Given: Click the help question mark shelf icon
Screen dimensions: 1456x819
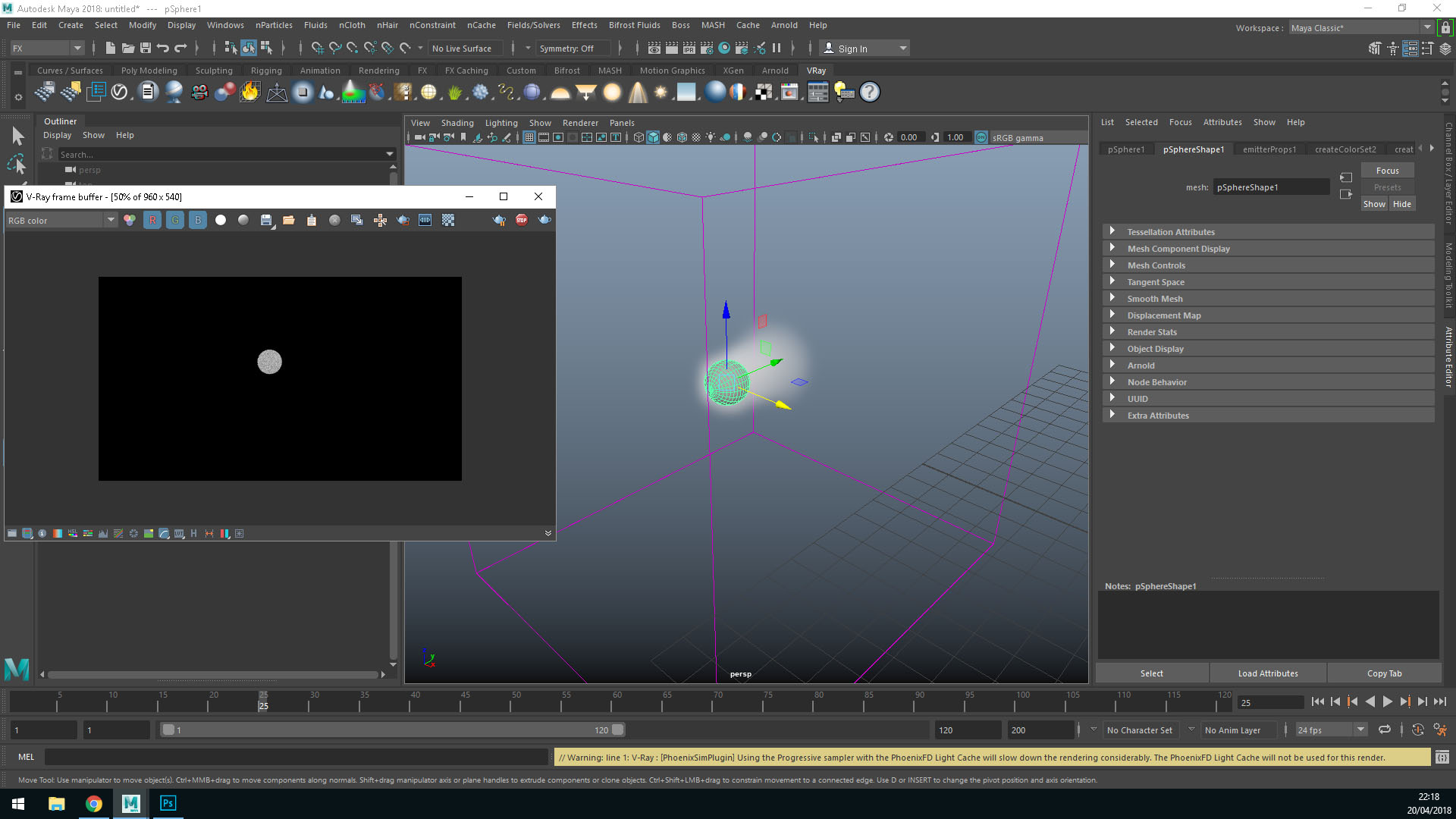Looking at the screenshot, I should [x=870, y=93].
